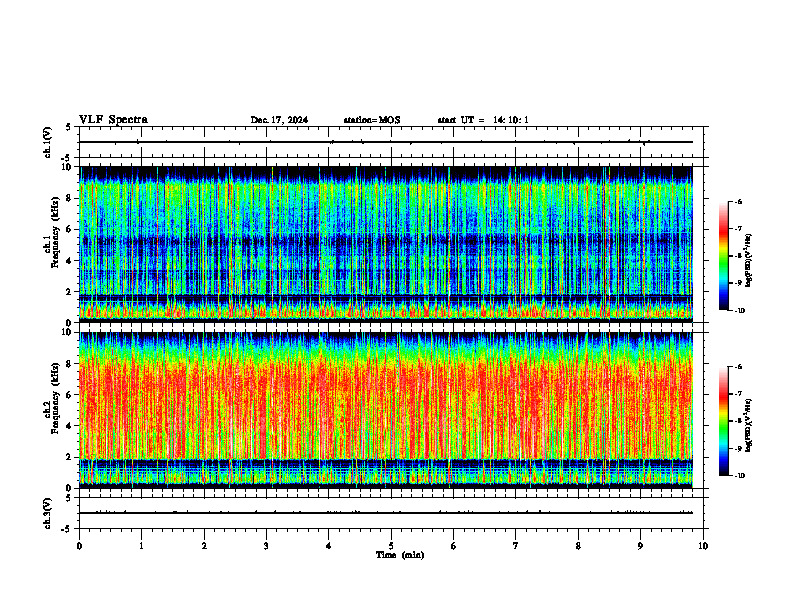The image size is (792, 612).
Task: Click time axis tick label "9"
Action: [x=640, y=546]
